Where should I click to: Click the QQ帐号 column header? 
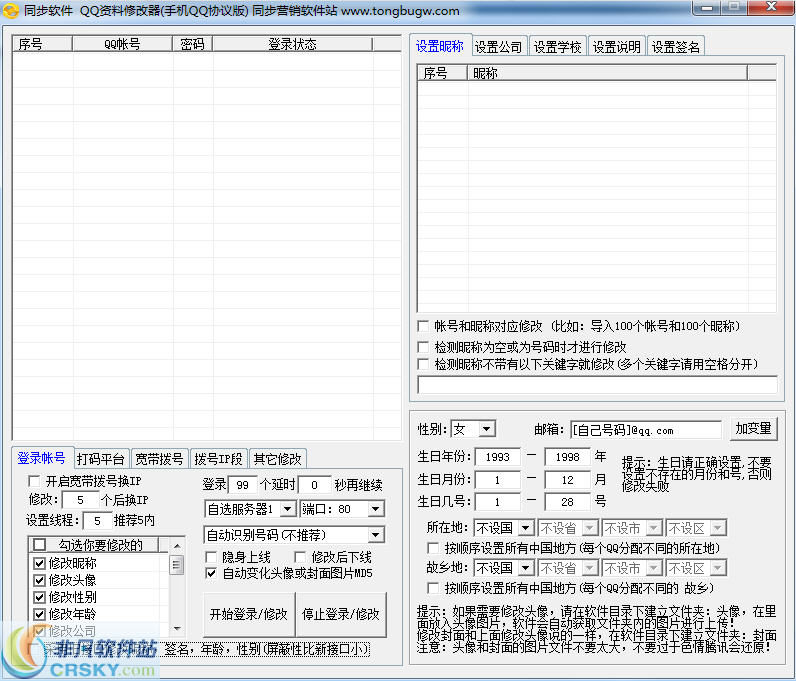pos(122,44)
